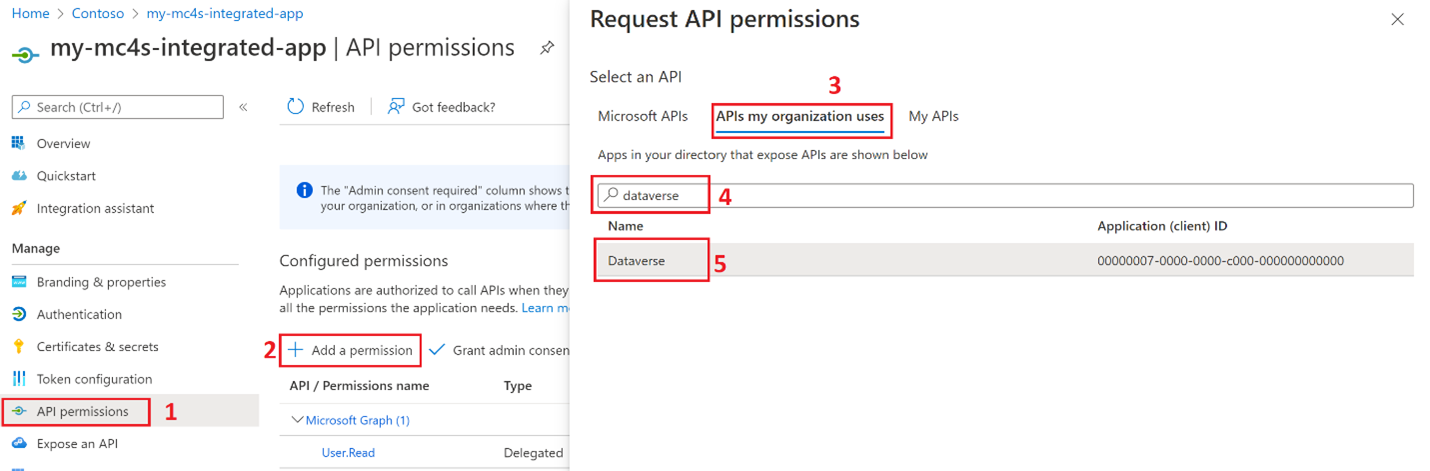Switch to APIs my organization uses tab

[800, 116]
